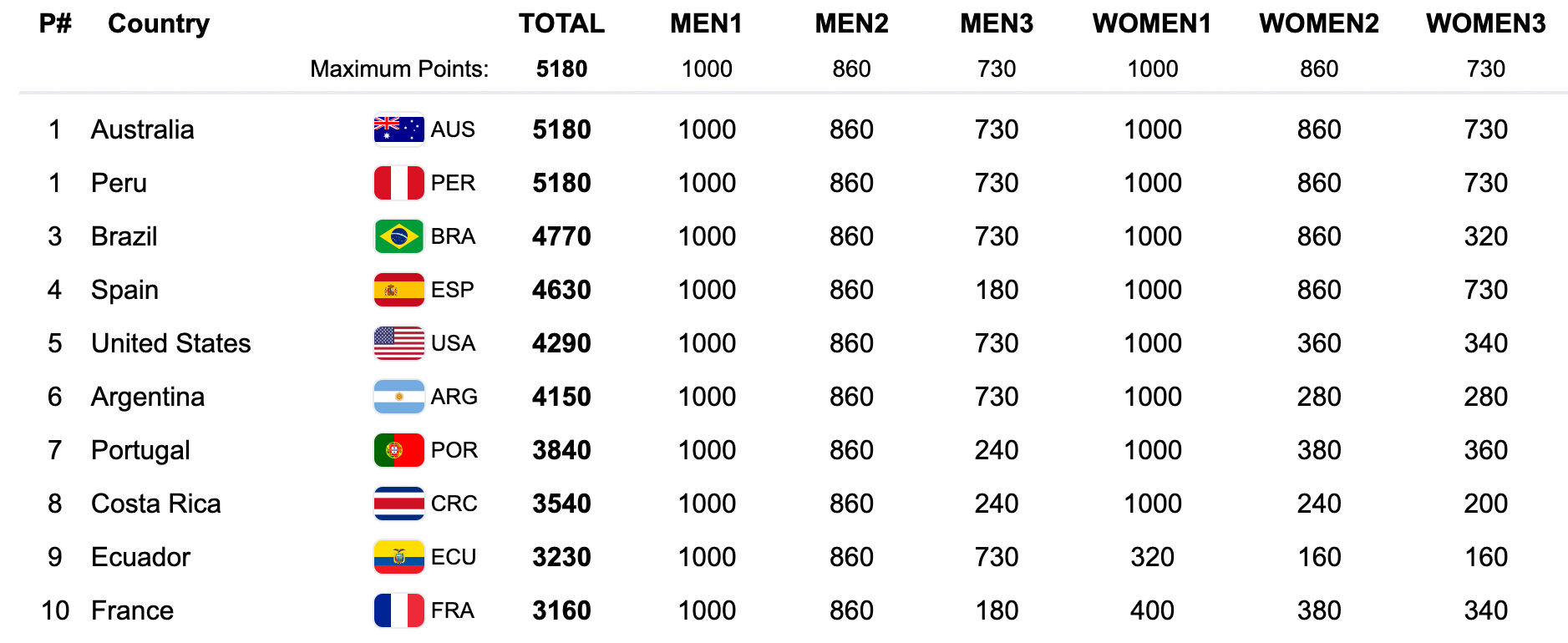This screenshot has width=1568, height=643.
Task: Click the United States country name
Action: click(171, 343)
